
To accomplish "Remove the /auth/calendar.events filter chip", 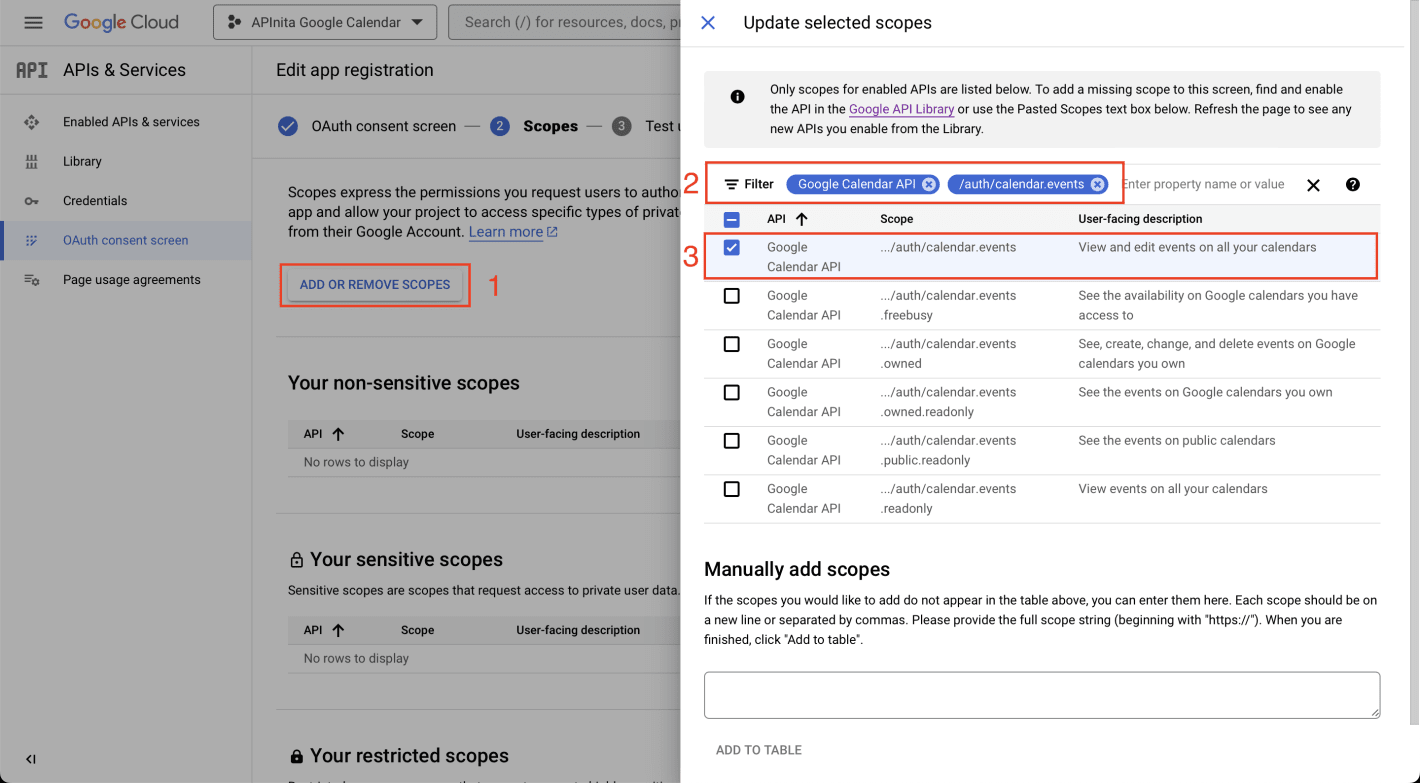I will click(1097, 184).
